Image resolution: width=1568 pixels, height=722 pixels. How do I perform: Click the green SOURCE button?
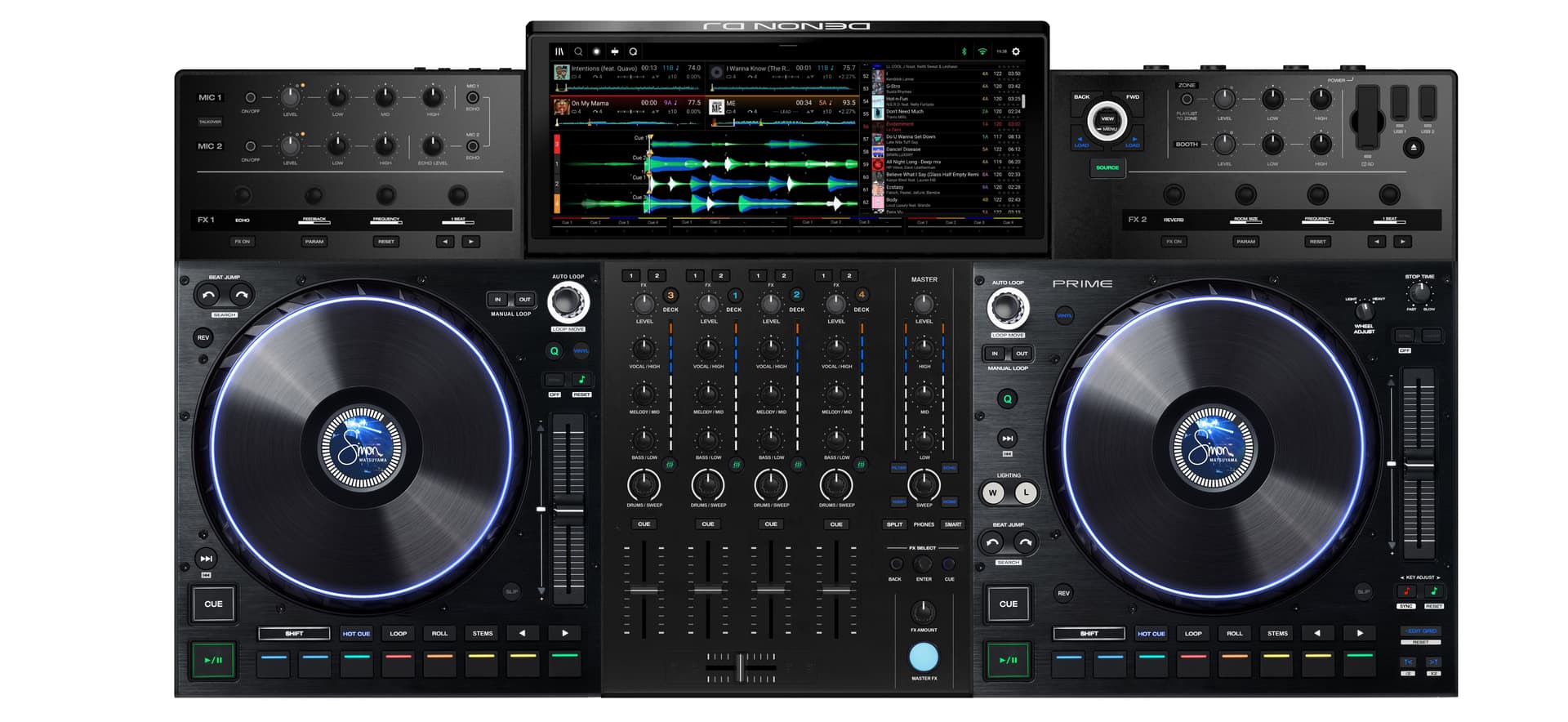click(x=1107, y=167)
